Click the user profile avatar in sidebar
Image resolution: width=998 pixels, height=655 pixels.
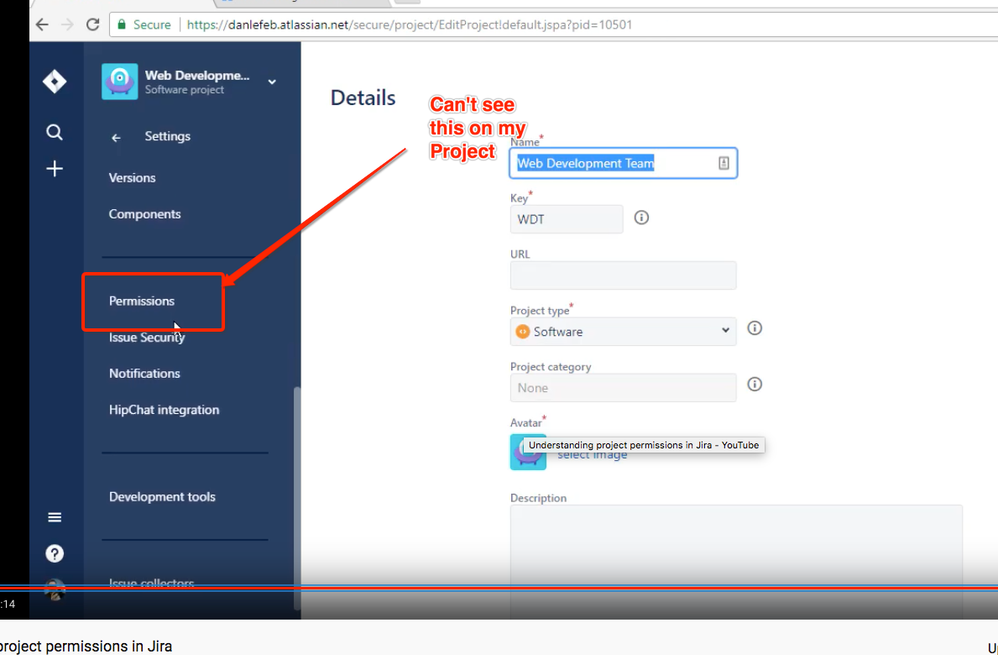coord(55,590)
